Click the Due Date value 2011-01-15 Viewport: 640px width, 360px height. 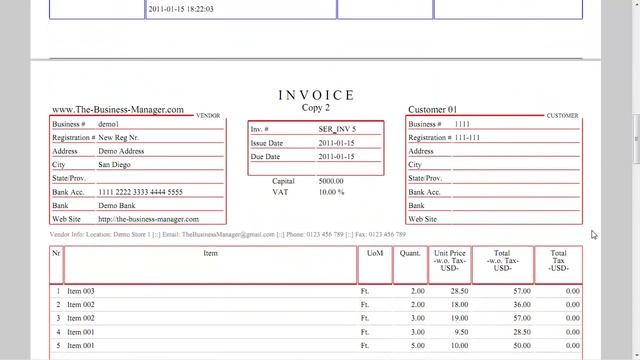point(336,157)
